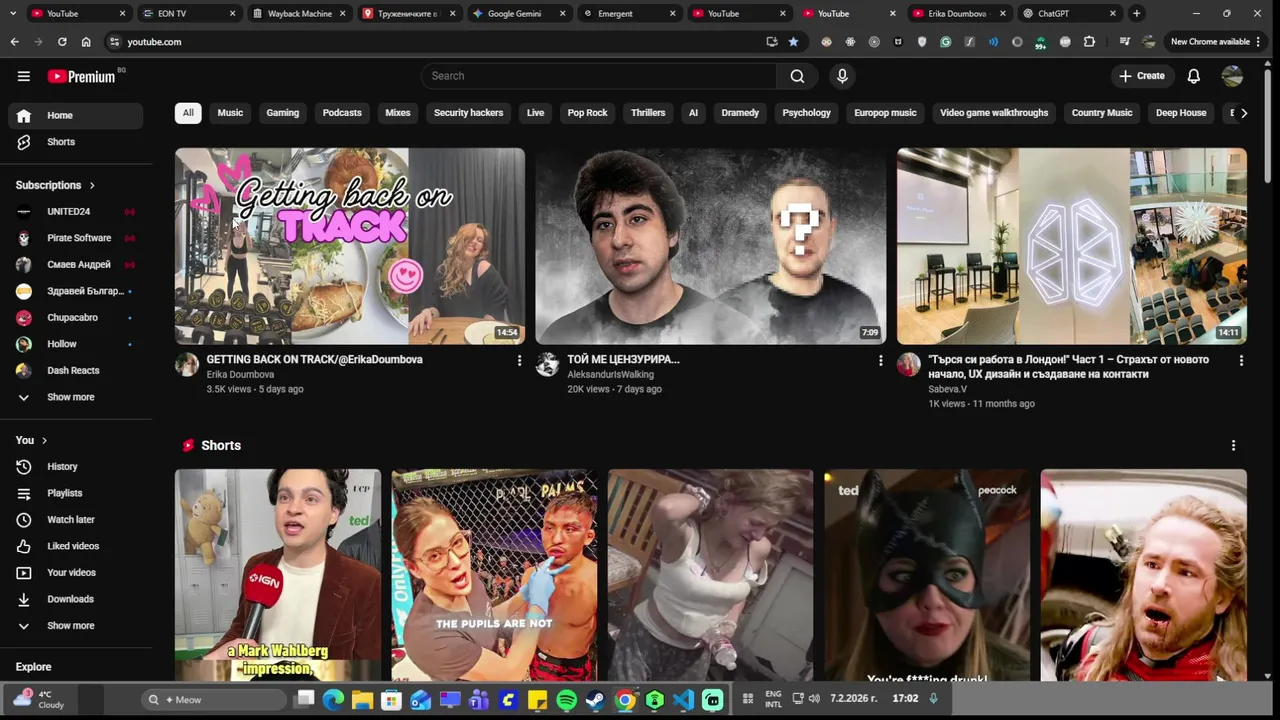
Task: Open Steam from the taskbar
Action: click(596, 700)
